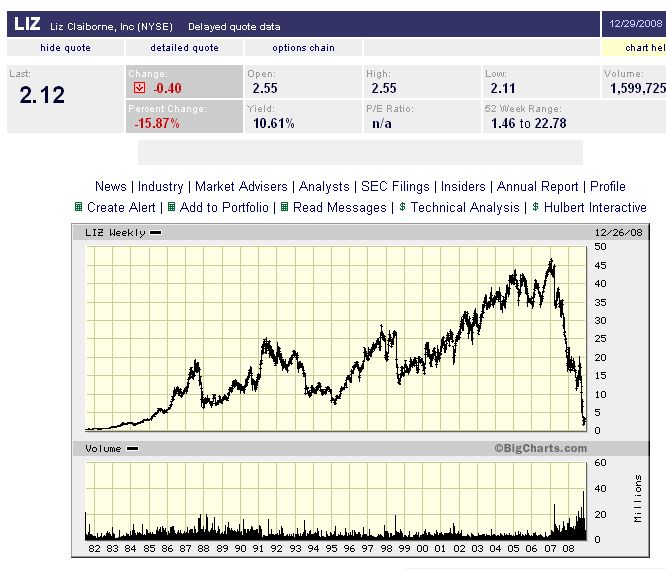This screenshot has width=666, height=569.
Task: Click the BigCharts.com copyright label
Action: pos(541,448)
